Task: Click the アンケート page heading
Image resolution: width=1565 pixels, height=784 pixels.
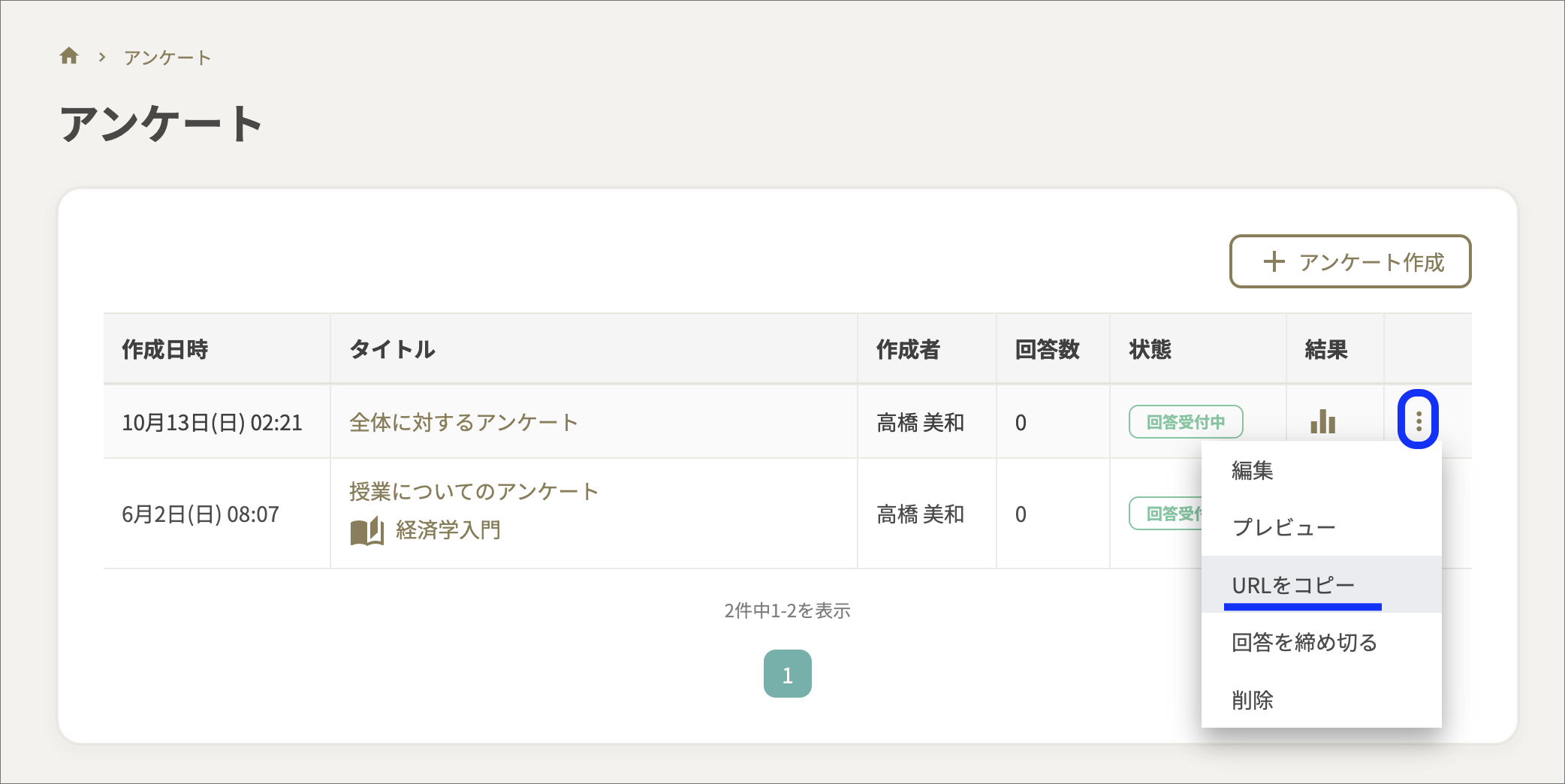Action: pyautogui.click(x=161, y=123)
